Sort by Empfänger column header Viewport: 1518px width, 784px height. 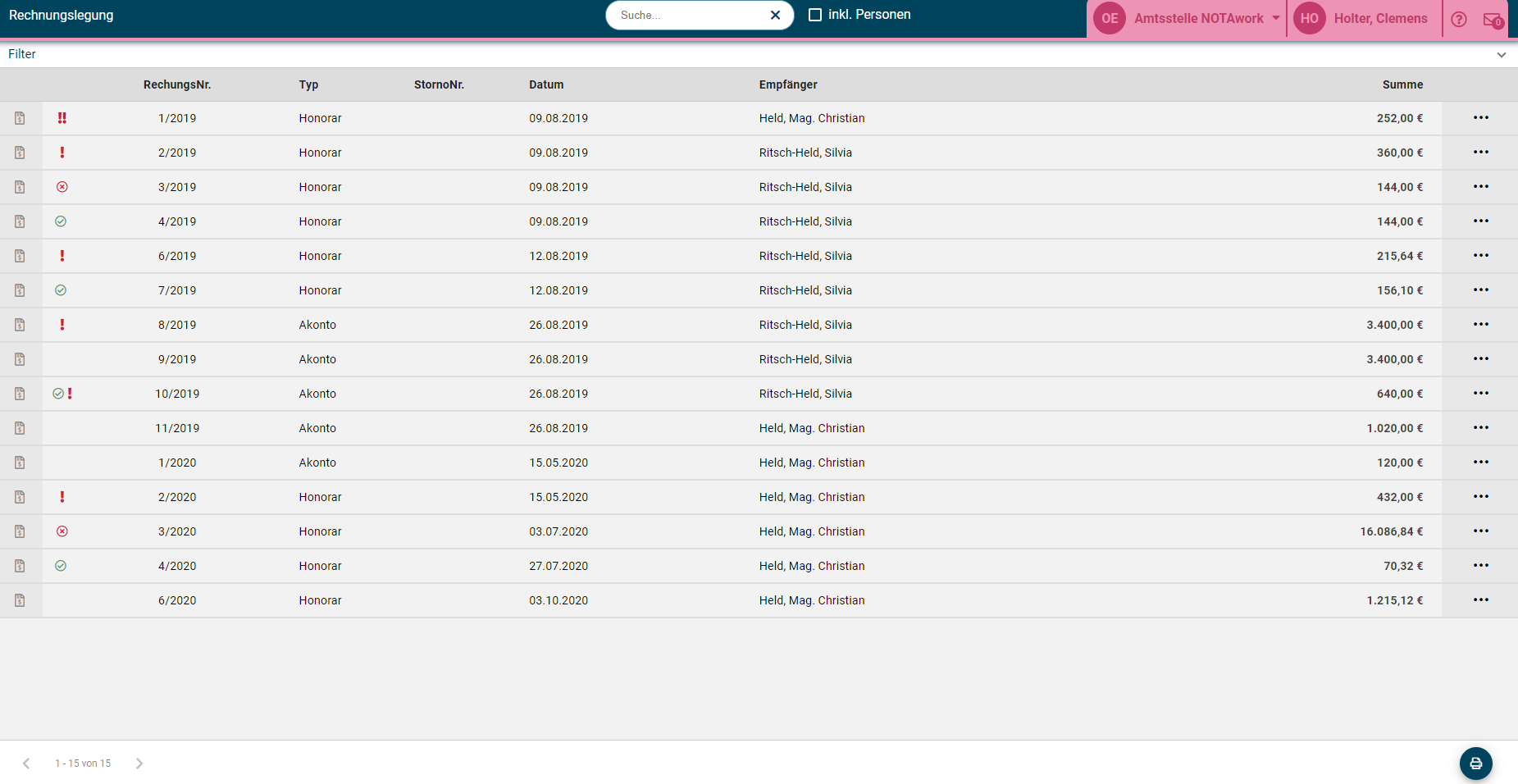pos(788,84)
